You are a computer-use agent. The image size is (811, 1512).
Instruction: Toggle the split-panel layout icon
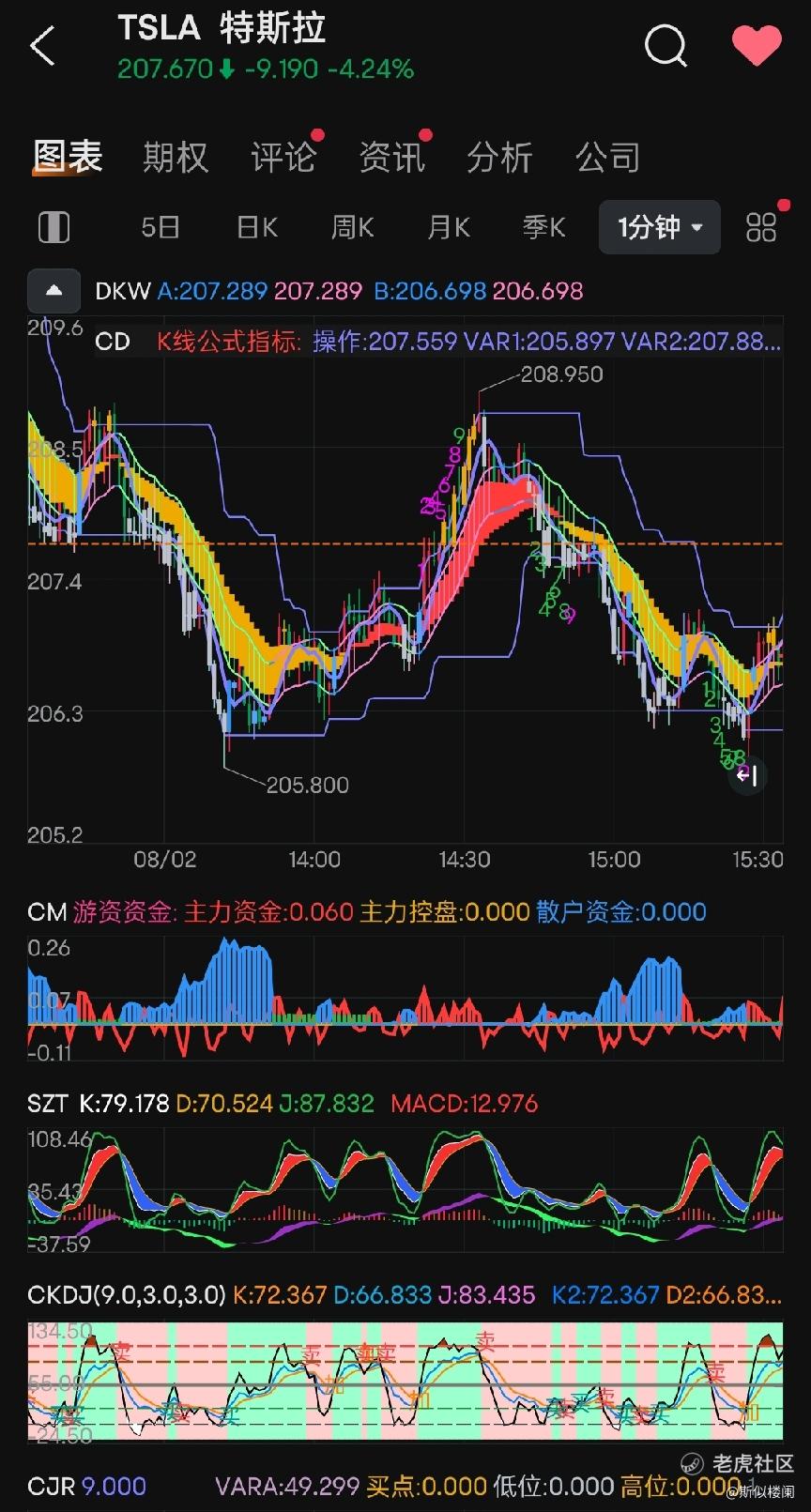[54, 227]
